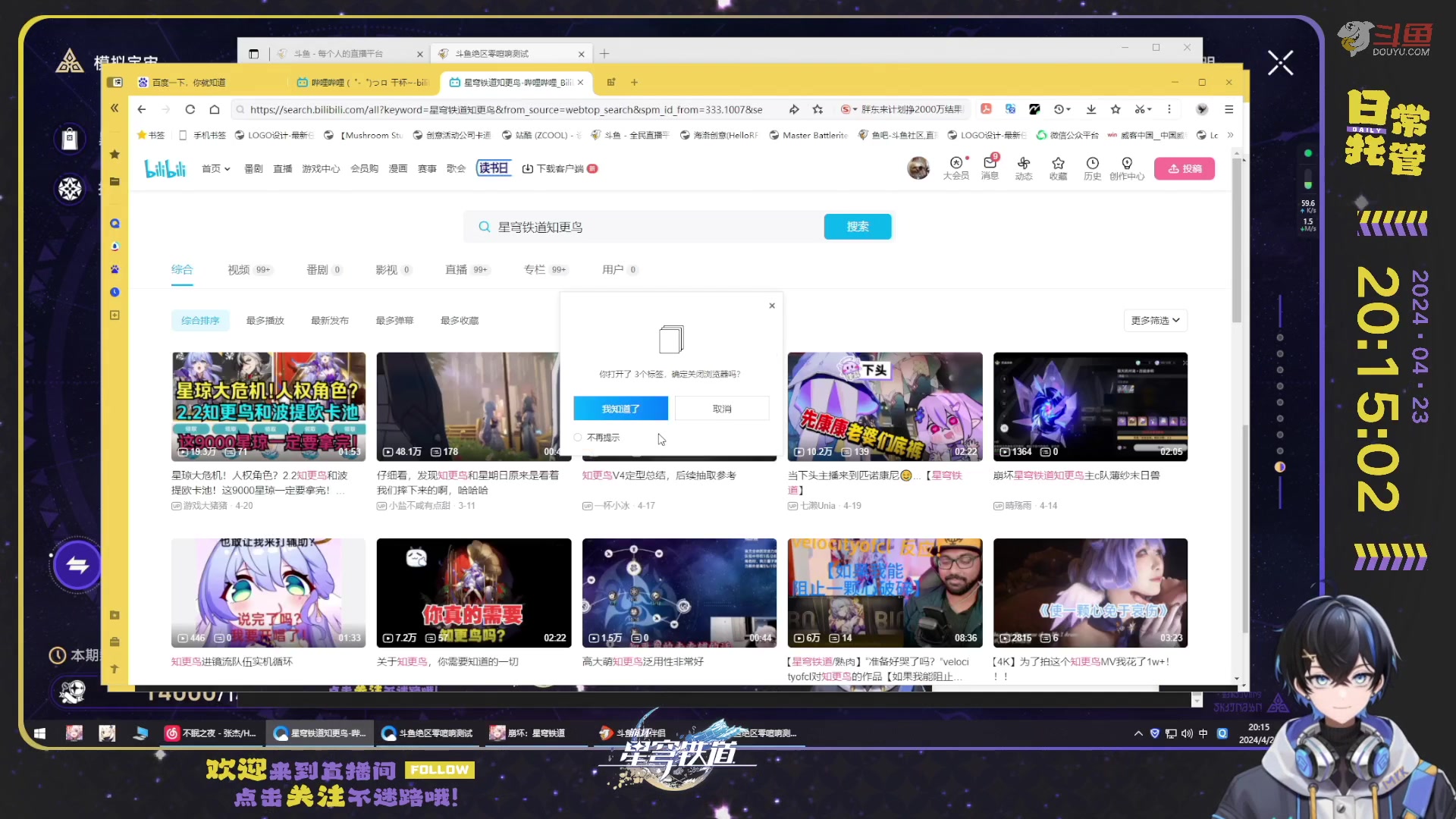Click the user avatar in bilibili header
Screen dimensions: 1456x819
coord(918,168)
